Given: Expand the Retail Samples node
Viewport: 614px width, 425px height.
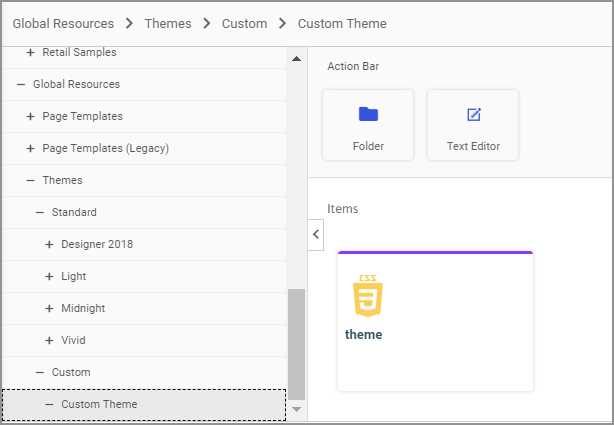Looking at the screenshot, I should (x=30, y=52).
